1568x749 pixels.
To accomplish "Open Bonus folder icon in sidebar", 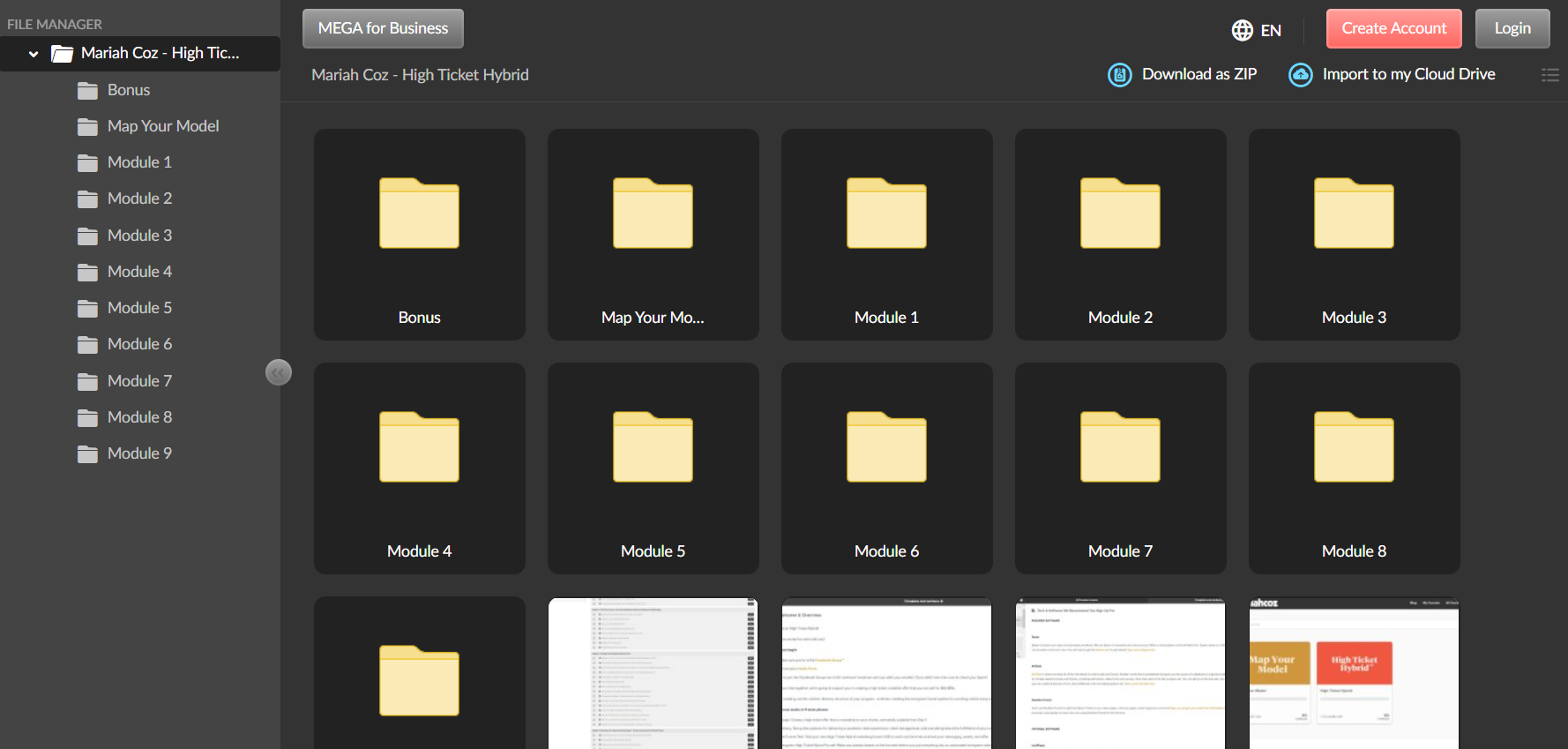I will [87, 91].
